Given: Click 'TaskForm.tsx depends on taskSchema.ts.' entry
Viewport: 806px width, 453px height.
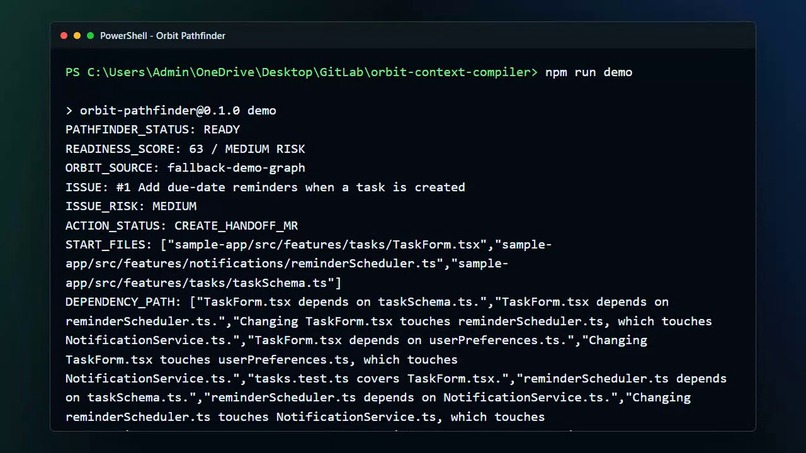Looking at the screenshot, I should [342, 302].
